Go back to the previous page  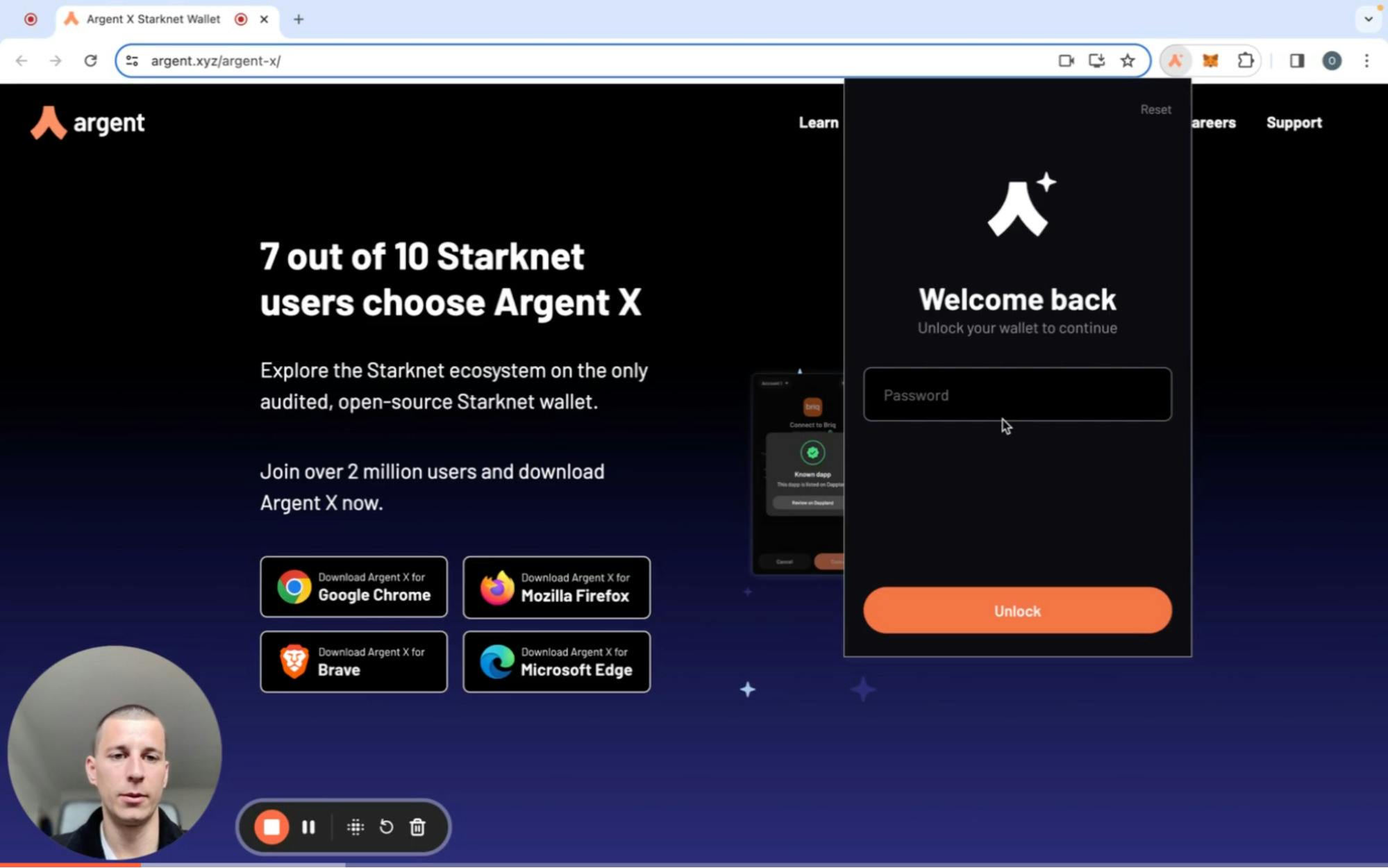pyautogui.click(x=22, y=60)
